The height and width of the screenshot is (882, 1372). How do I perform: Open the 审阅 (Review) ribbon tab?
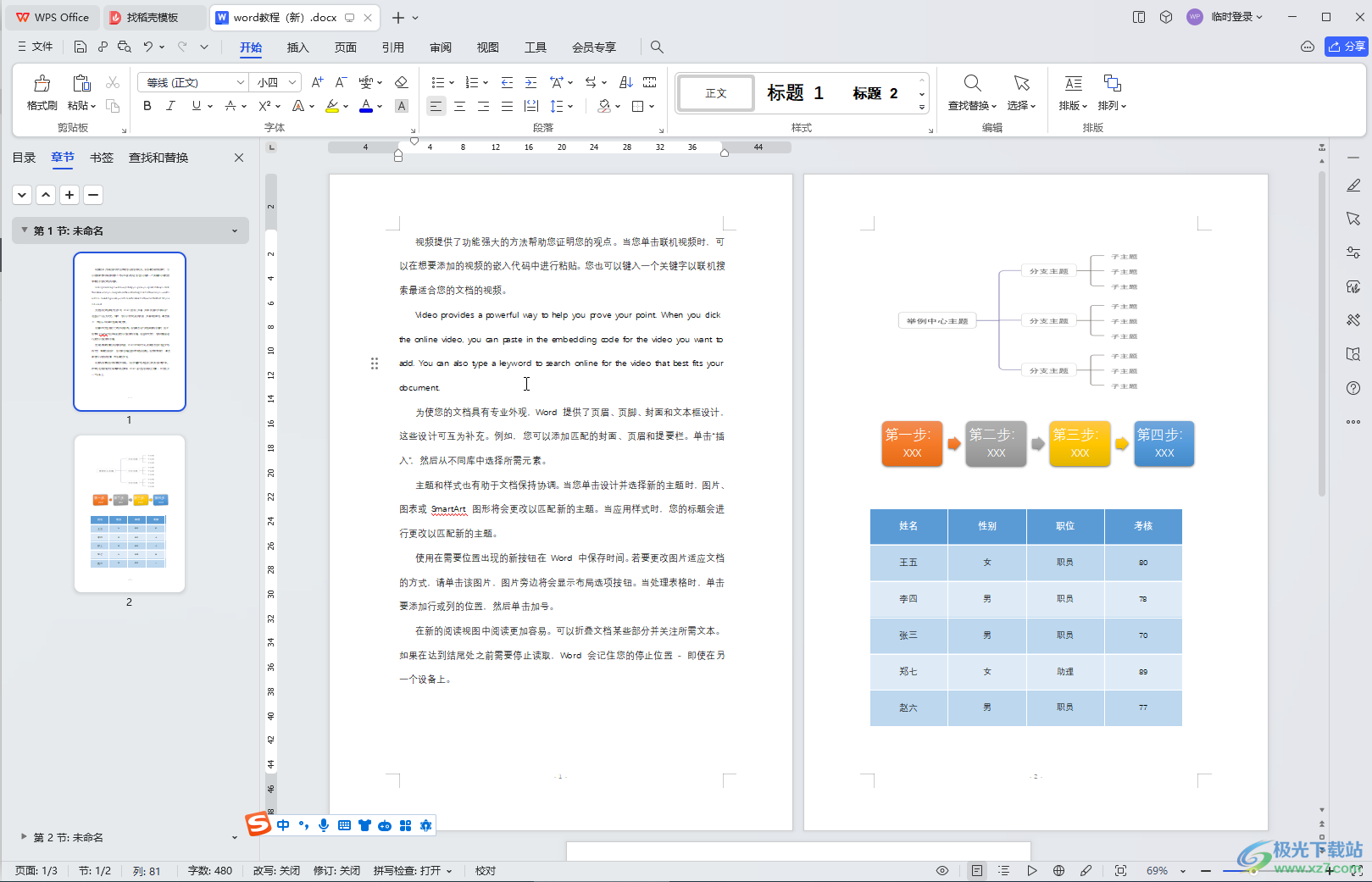[441, 47]
